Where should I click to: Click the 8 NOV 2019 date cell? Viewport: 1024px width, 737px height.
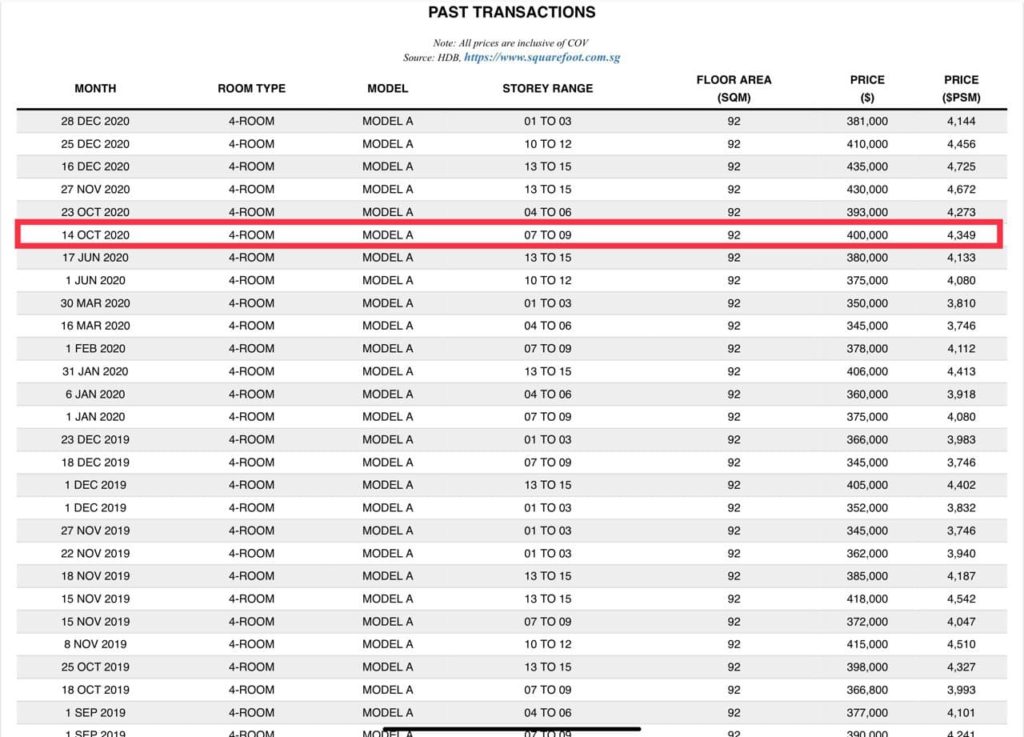coord(96,644)
